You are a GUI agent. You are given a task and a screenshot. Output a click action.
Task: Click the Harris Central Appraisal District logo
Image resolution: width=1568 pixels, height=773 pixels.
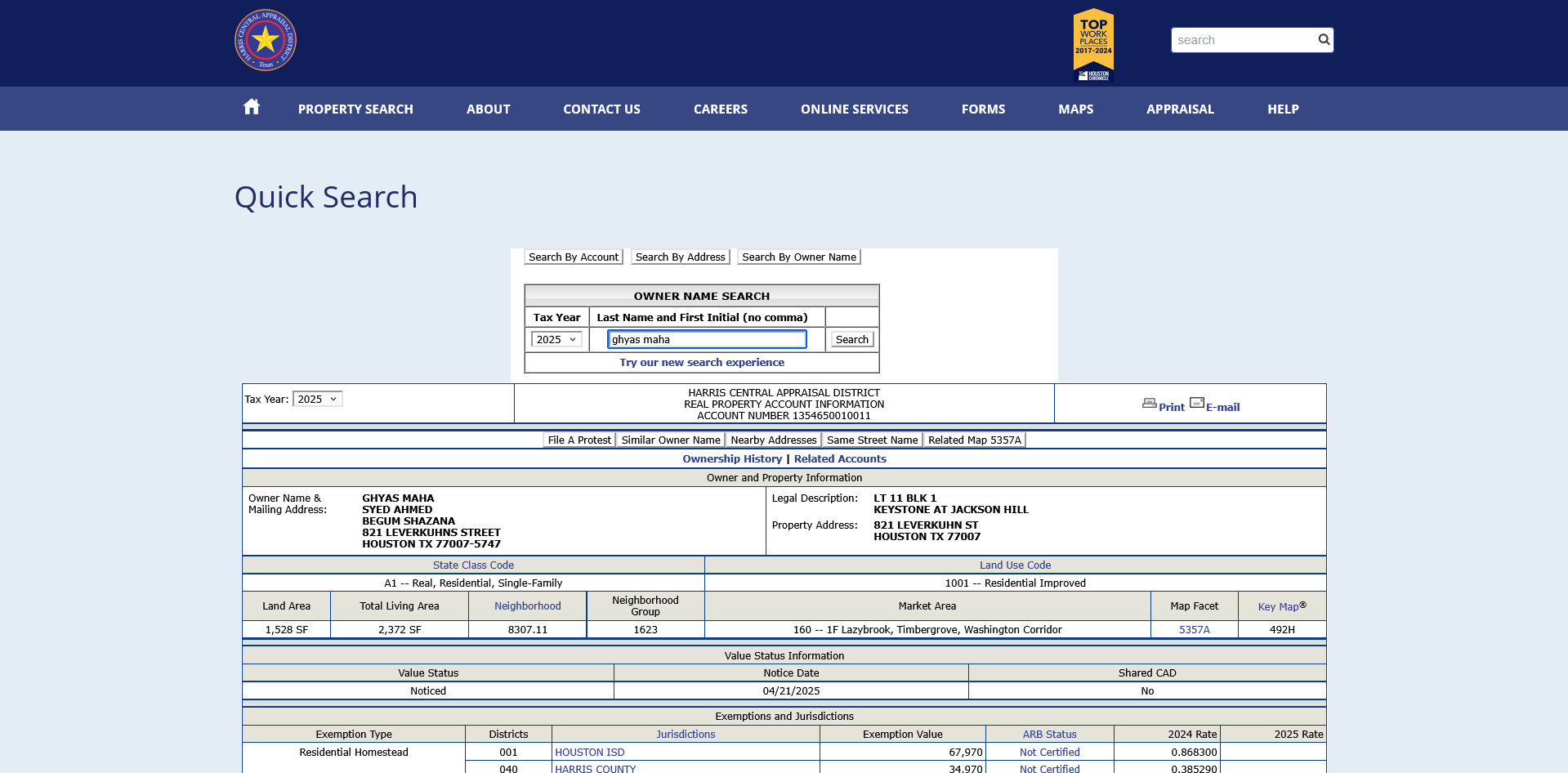pos(266,40)
